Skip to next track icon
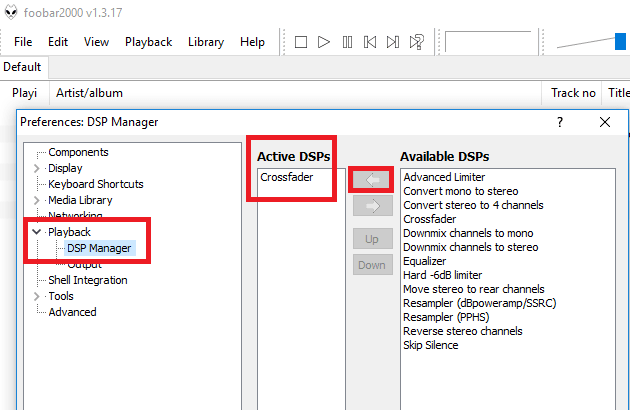 (x=393, y=42)
